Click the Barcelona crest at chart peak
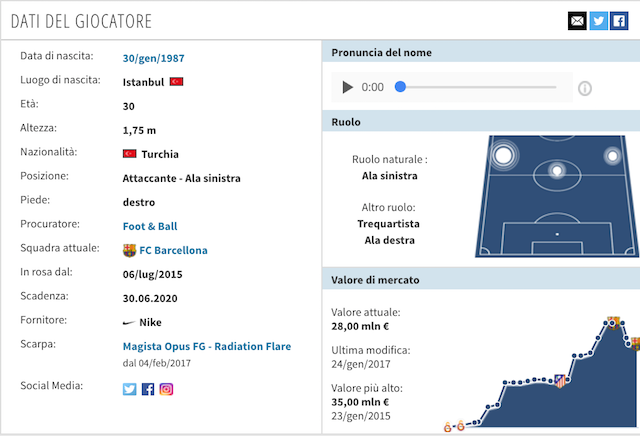 pos(613,323)
